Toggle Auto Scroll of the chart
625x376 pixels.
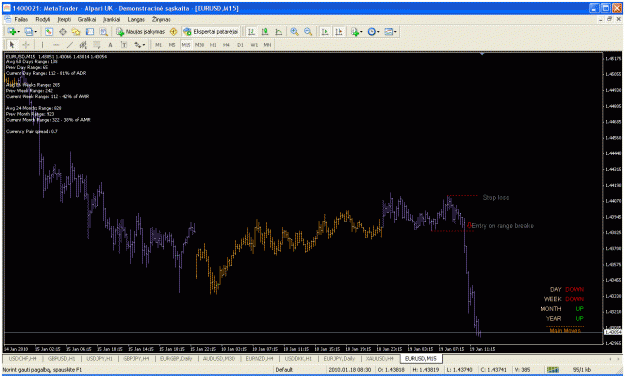(x=325, y=31)
